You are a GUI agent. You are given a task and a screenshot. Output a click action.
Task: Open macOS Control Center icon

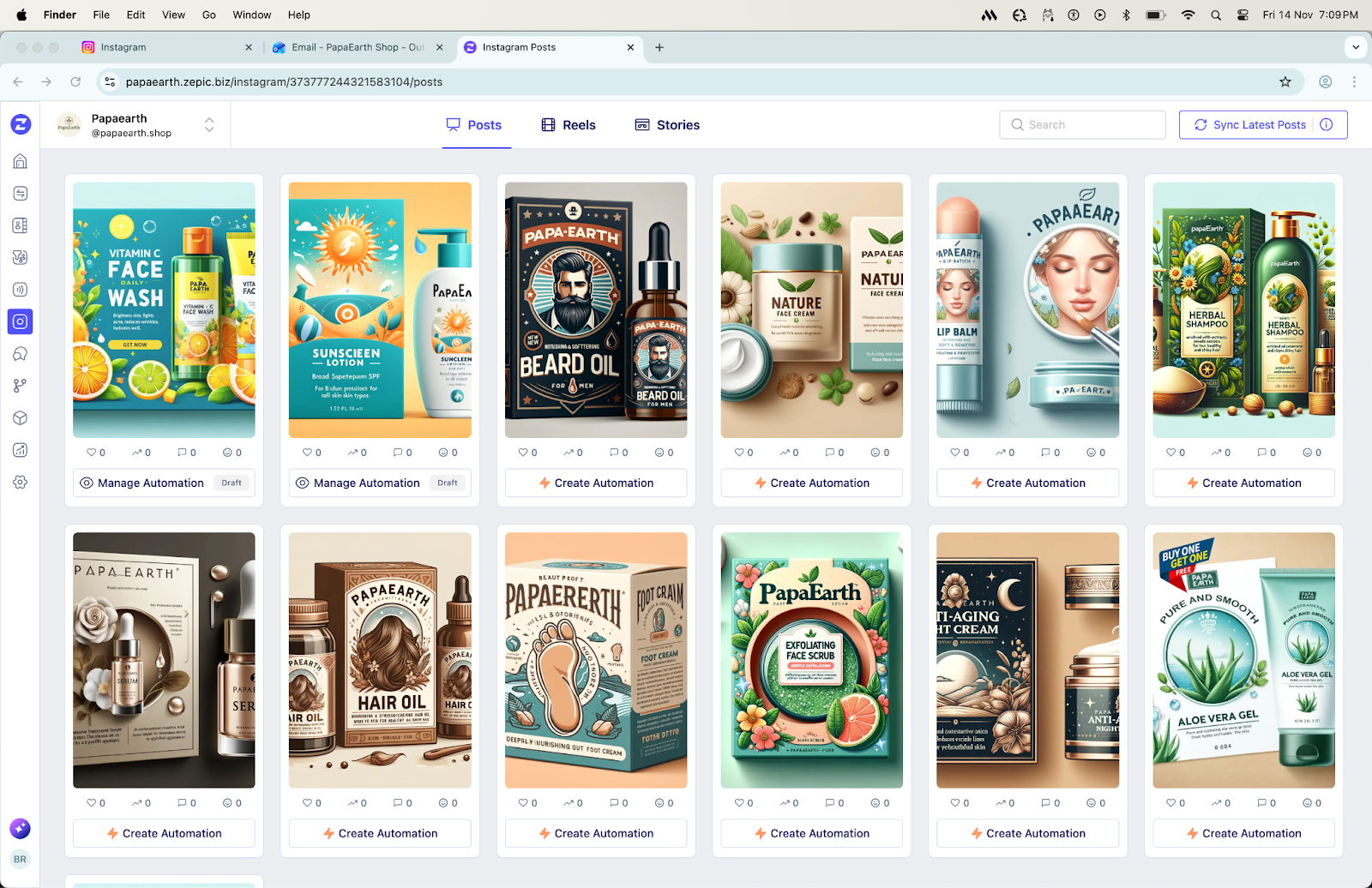pyautogui.click(x=1243, y=15)
